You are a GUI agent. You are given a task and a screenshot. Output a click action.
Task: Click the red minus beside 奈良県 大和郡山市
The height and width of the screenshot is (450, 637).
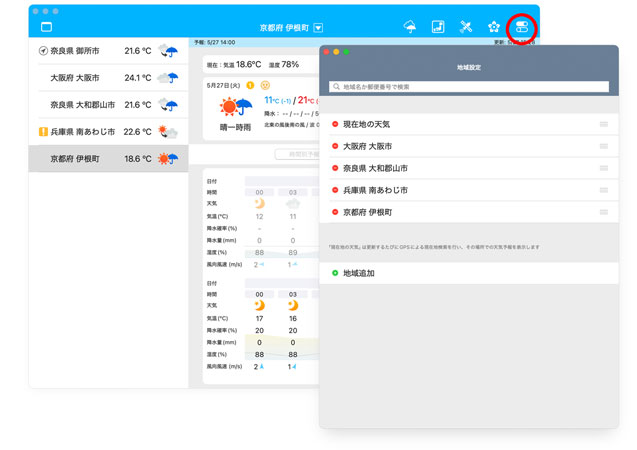[x=335, y=168]
